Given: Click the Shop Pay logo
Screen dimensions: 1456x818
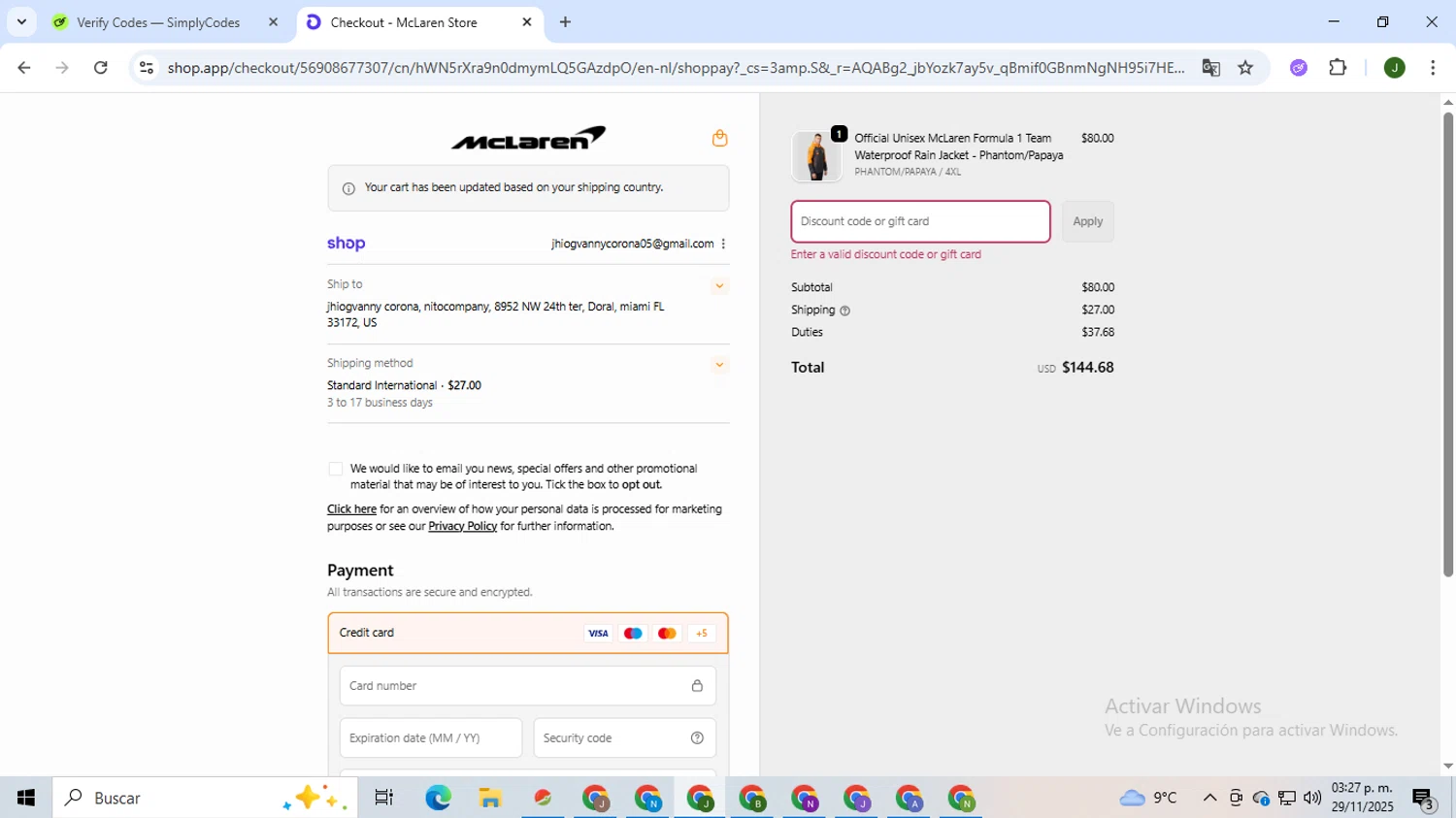Looking at the screenshot, I should pos(346,244).
